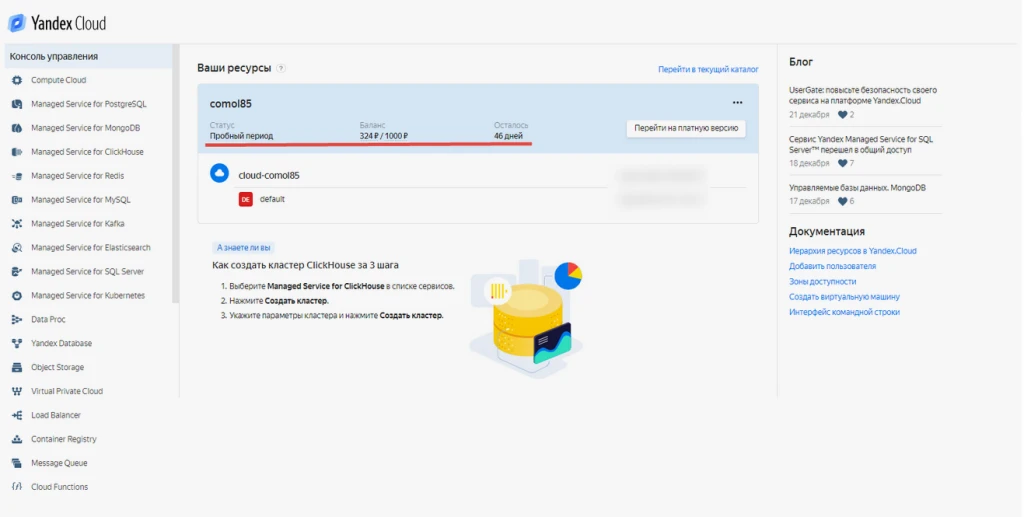Click the Load Balancer icon
Image resolution: width=1024 pixels, height=517 pixels.
[x=17, y=415]
